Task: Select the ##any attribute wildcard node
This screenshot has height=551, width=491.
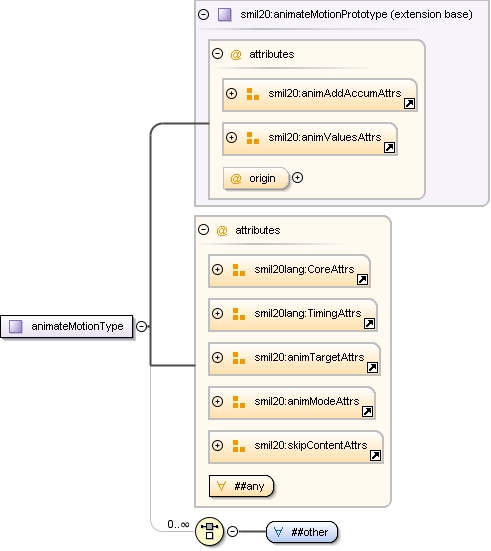Action: click(241, 486)
